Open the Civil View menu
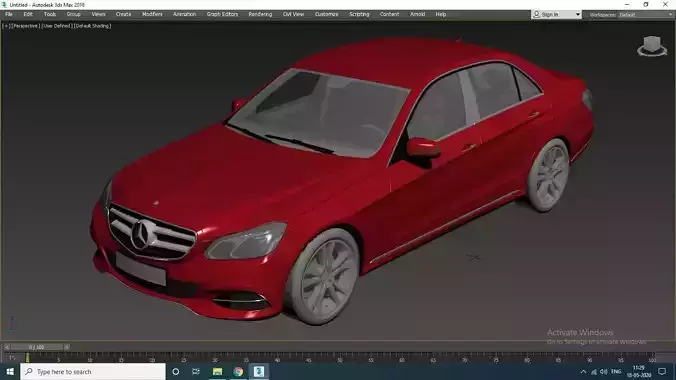The height and width of the screenshot is (380, 676). (x=294, y=14)
